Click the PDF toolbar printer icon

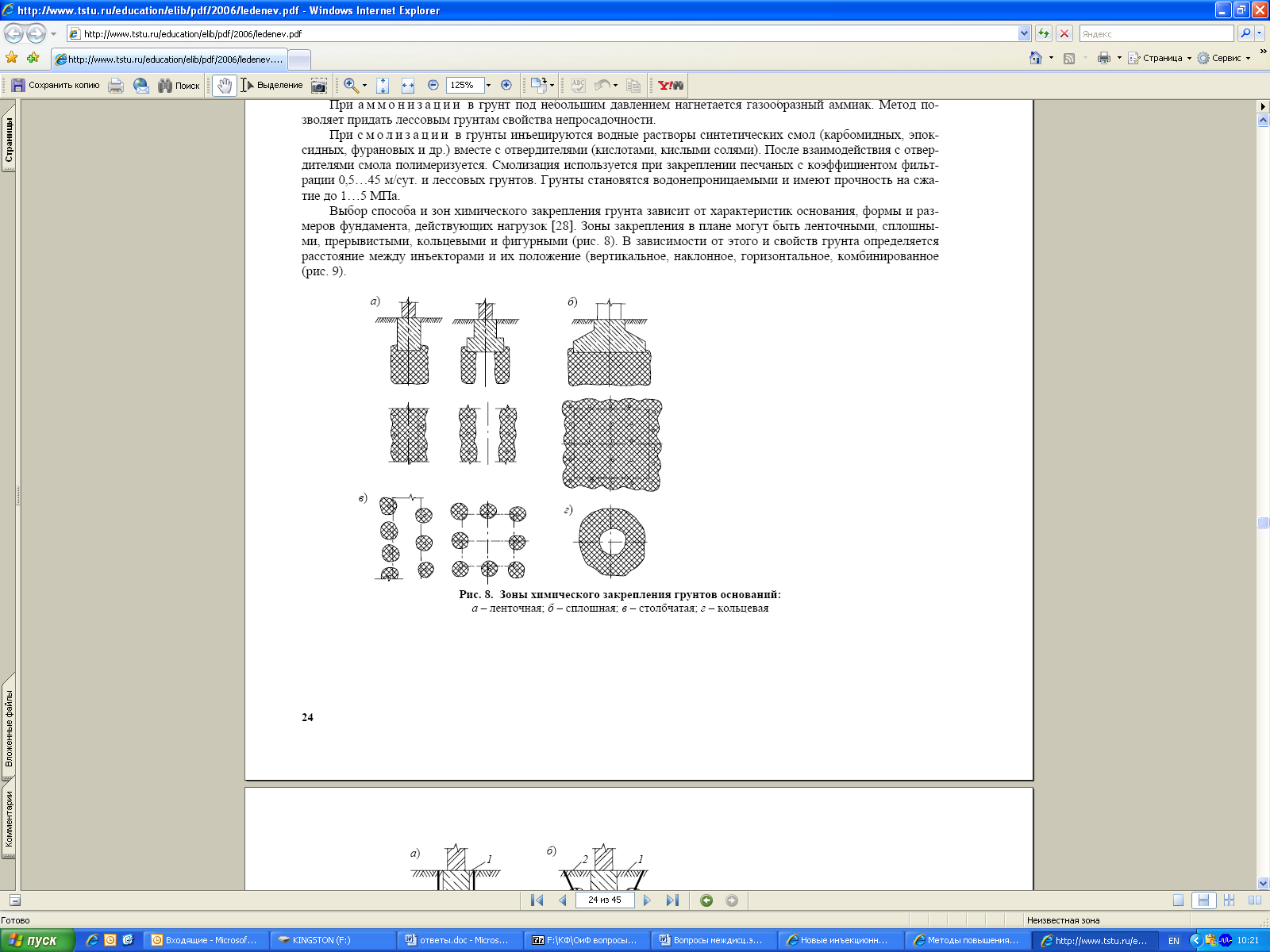pos(116,85)
